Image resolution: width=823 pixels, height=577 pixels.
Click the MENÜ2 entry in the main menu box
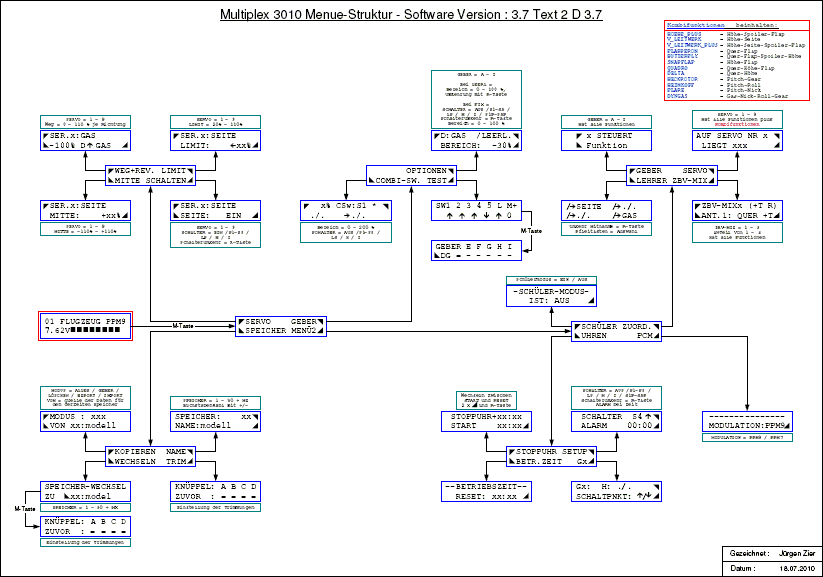(x=304, y=331)
